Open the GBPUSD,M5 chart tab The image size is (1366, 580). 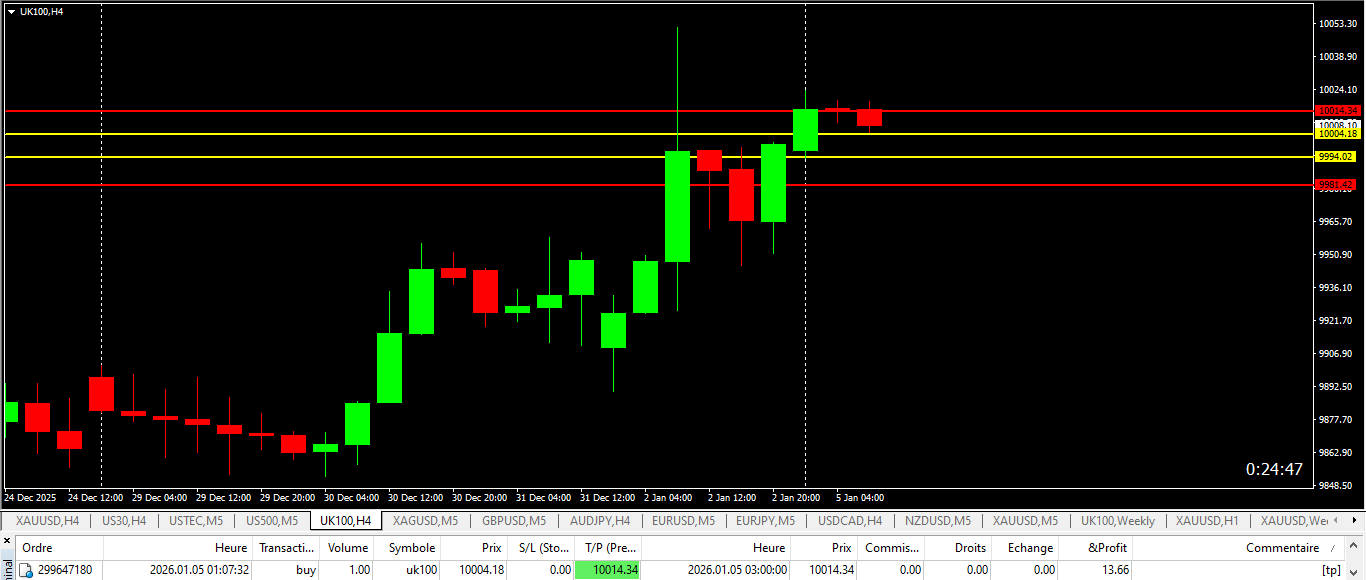[513, 521]
